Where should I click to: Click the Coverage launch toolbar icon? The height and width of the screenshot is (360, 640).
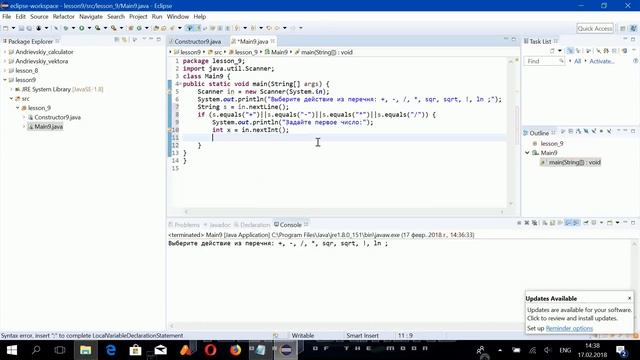pos(98,28)
